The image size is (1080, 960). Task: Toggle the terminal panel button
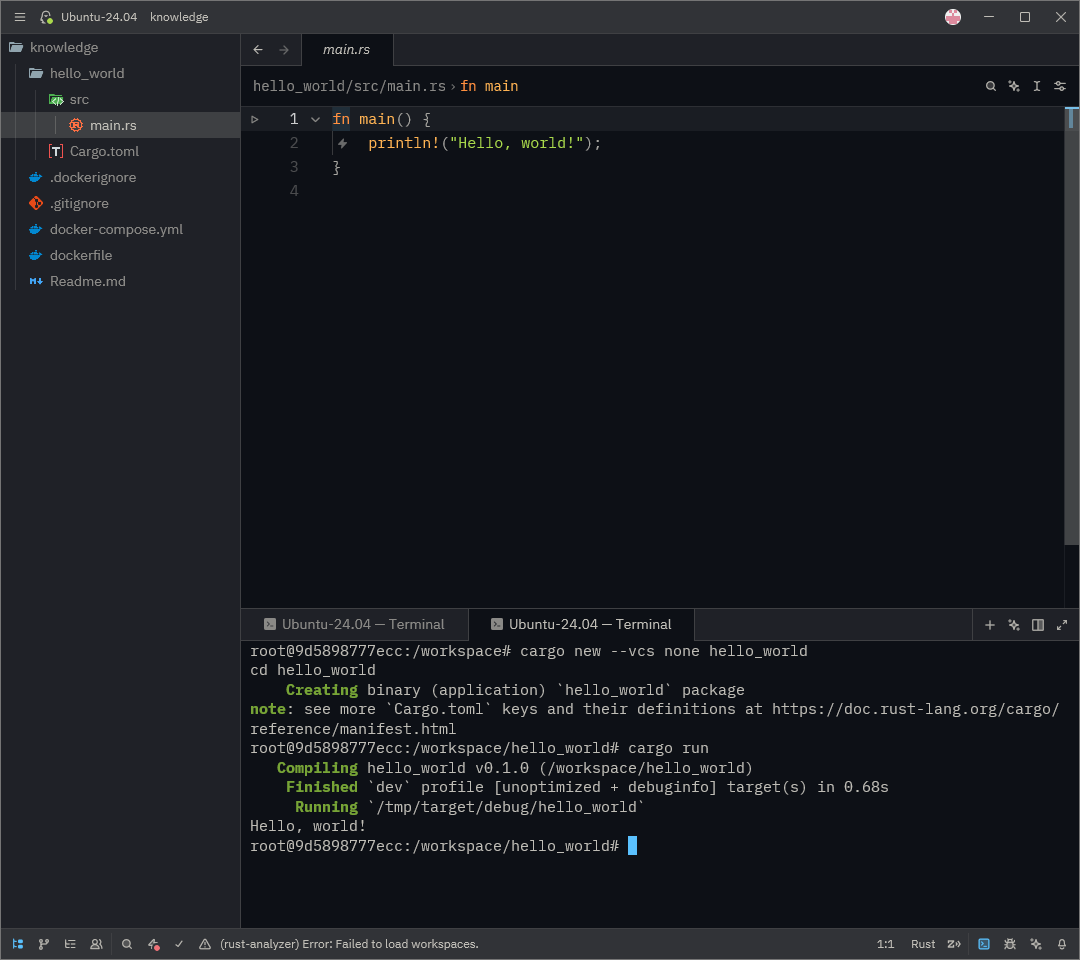coord(984,944)
